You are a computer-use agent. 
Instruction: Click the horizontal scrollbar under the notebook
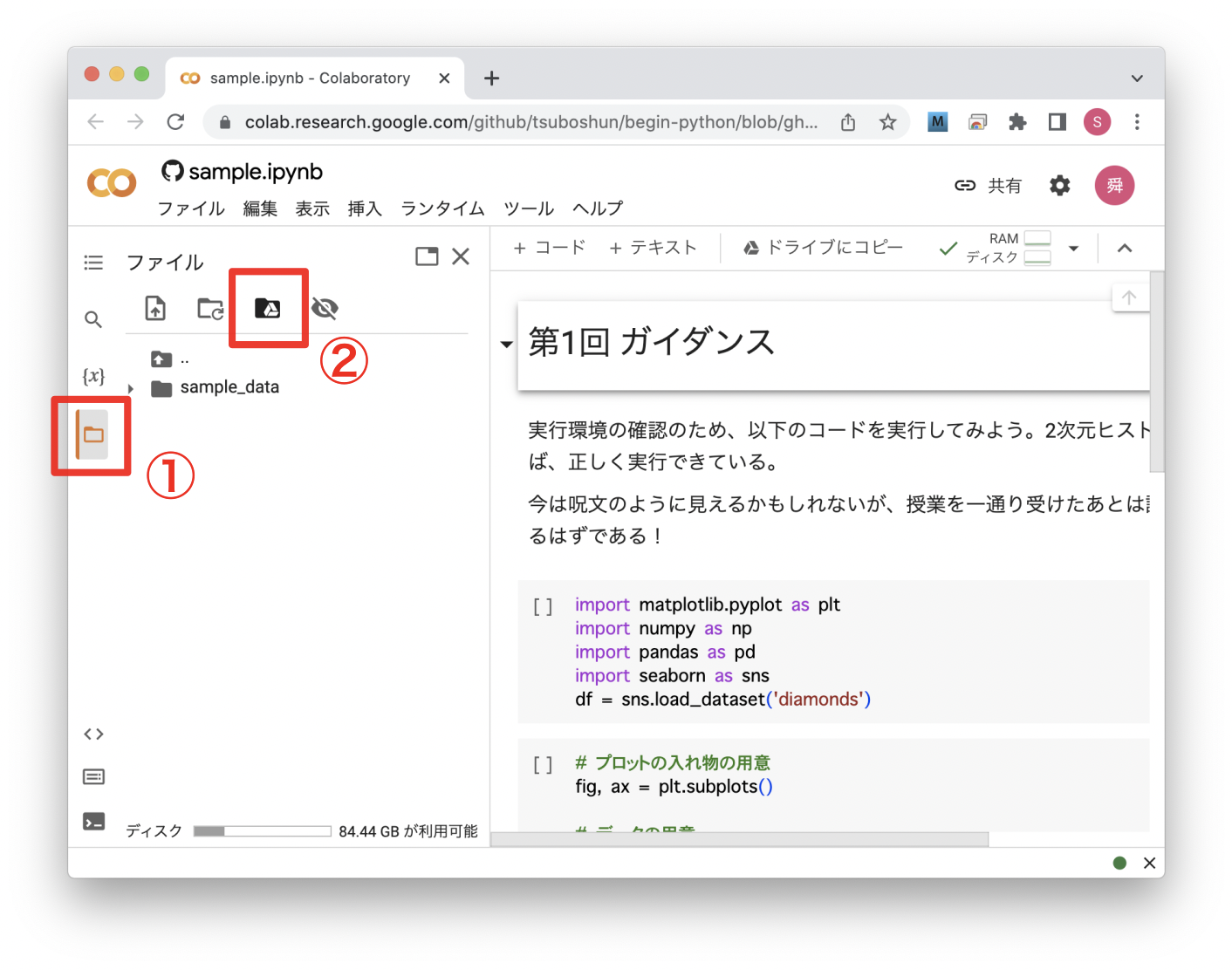coord(739,839)
